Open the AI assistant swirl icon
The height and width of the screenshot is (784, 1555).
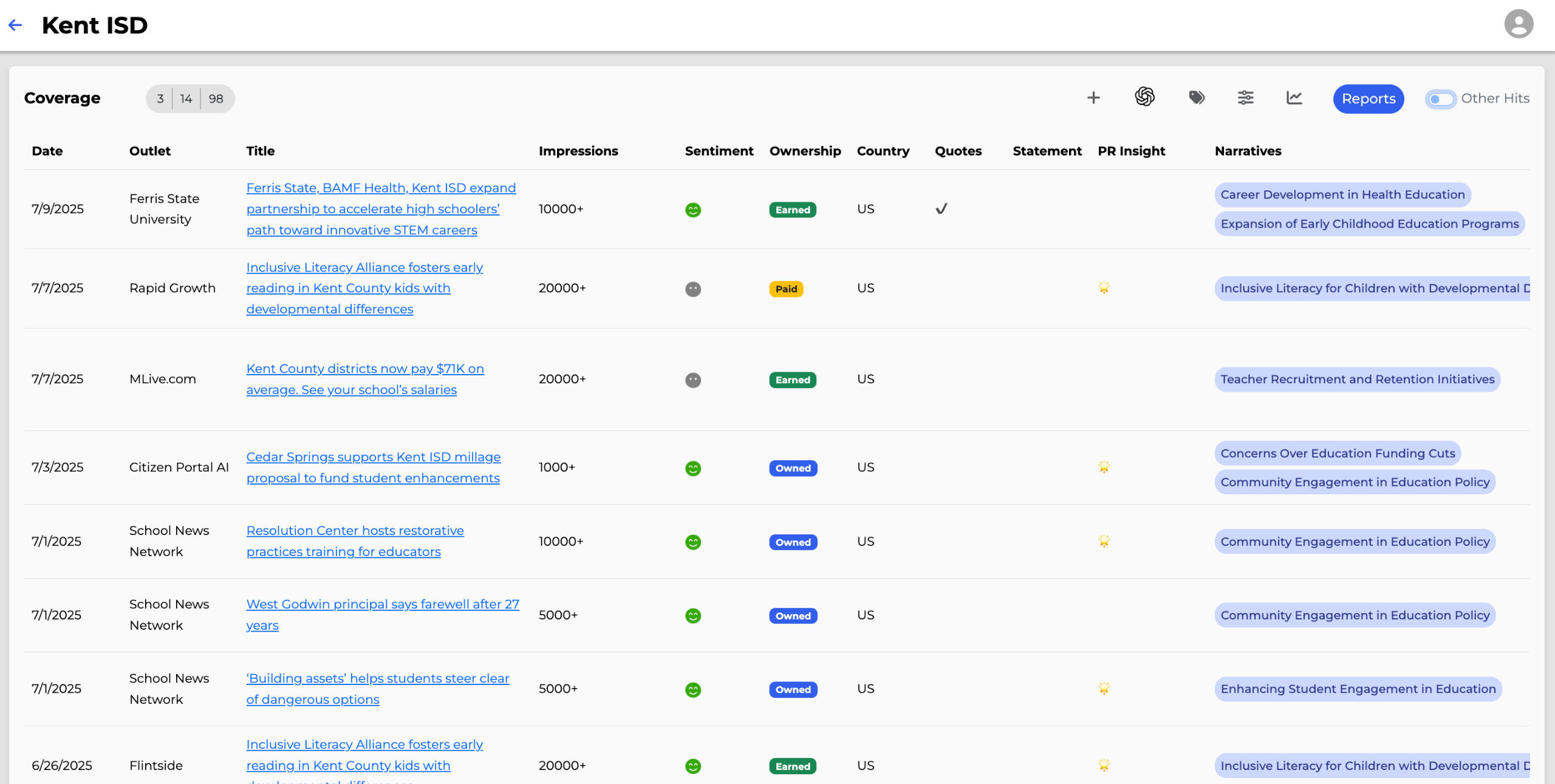tap(1144, 97)
